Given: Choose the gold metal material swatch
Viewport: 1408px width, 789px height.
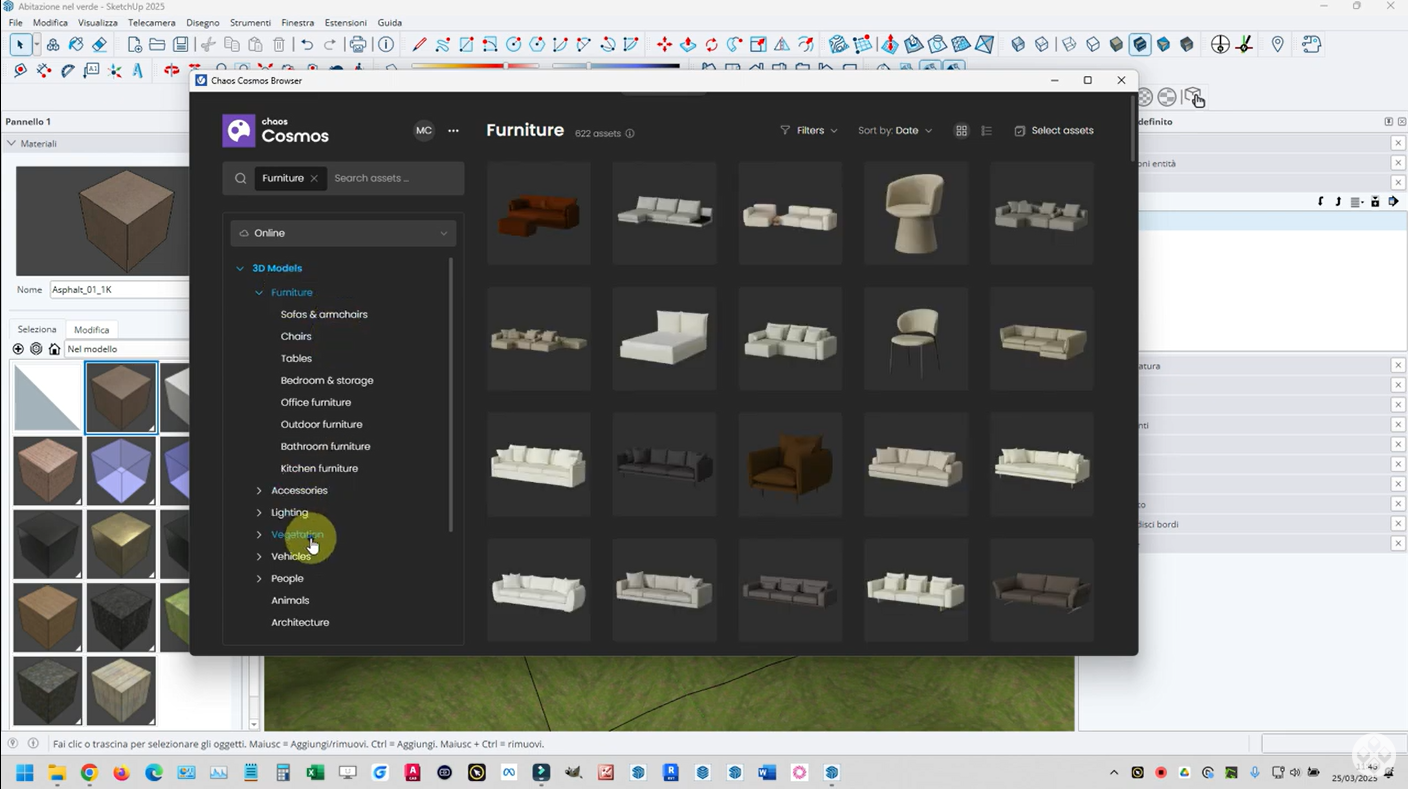Looking at the screenshot, I should [121, 544].
